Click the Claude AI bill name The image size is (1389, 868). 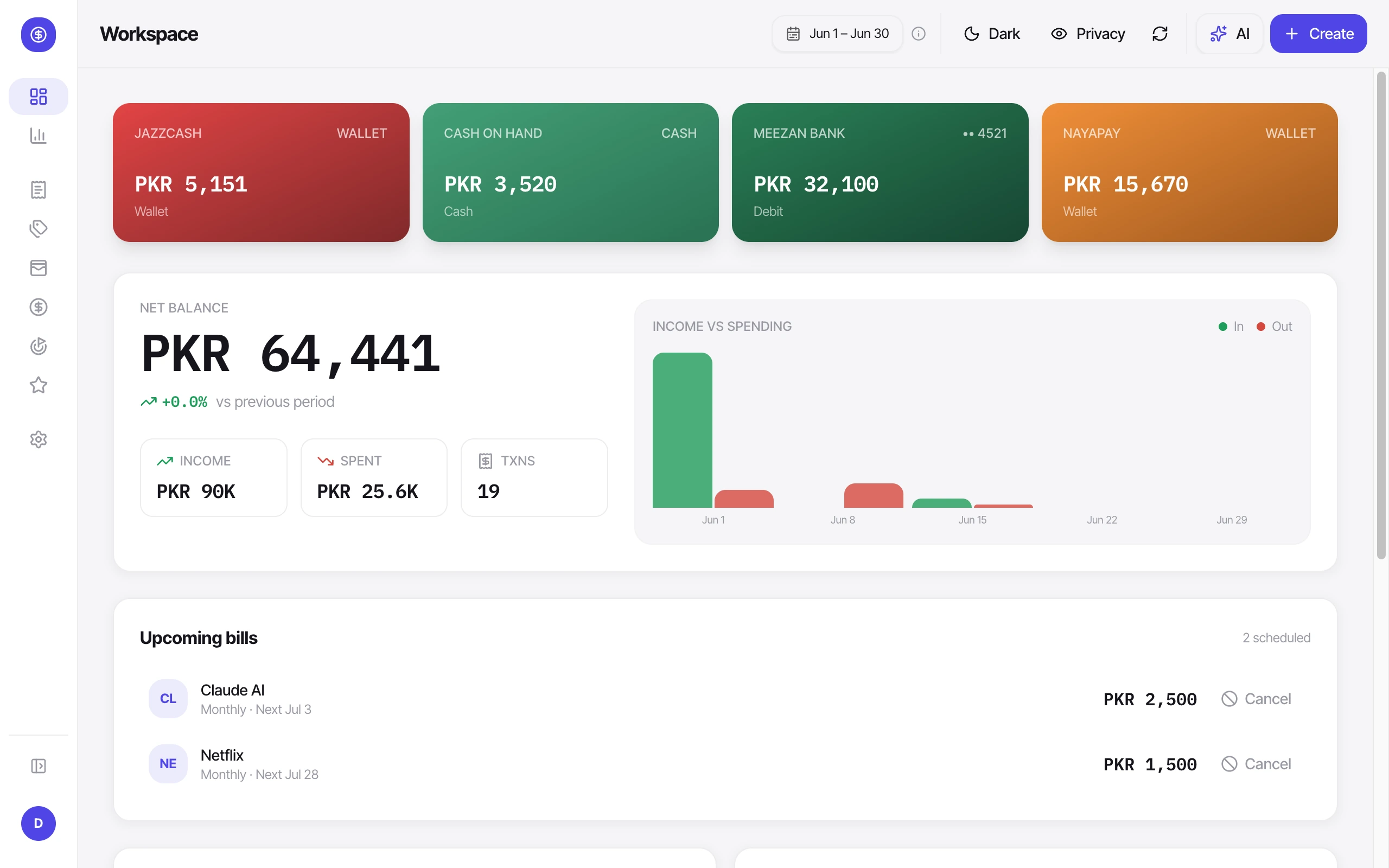click(232, 690)
